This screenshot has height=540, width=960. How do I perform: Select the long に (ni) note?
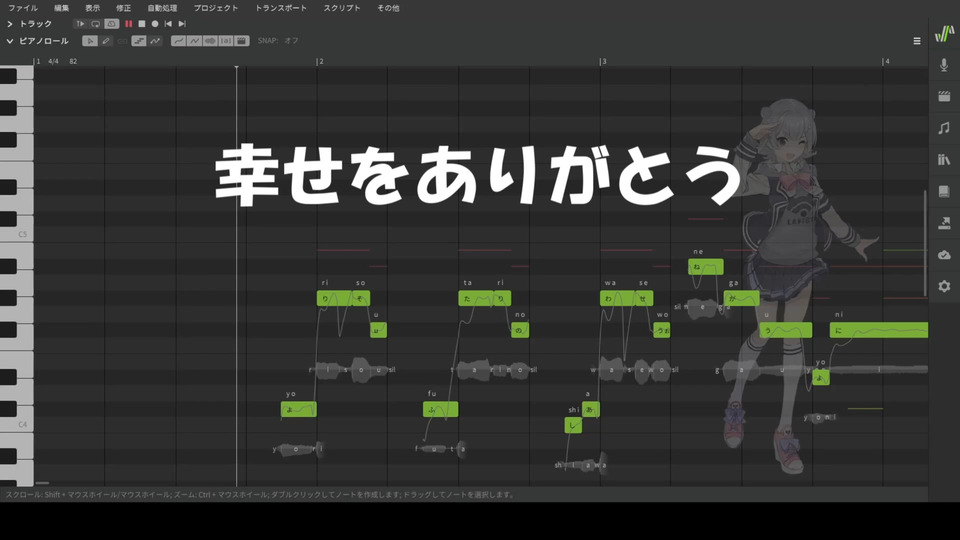[879, 330]
